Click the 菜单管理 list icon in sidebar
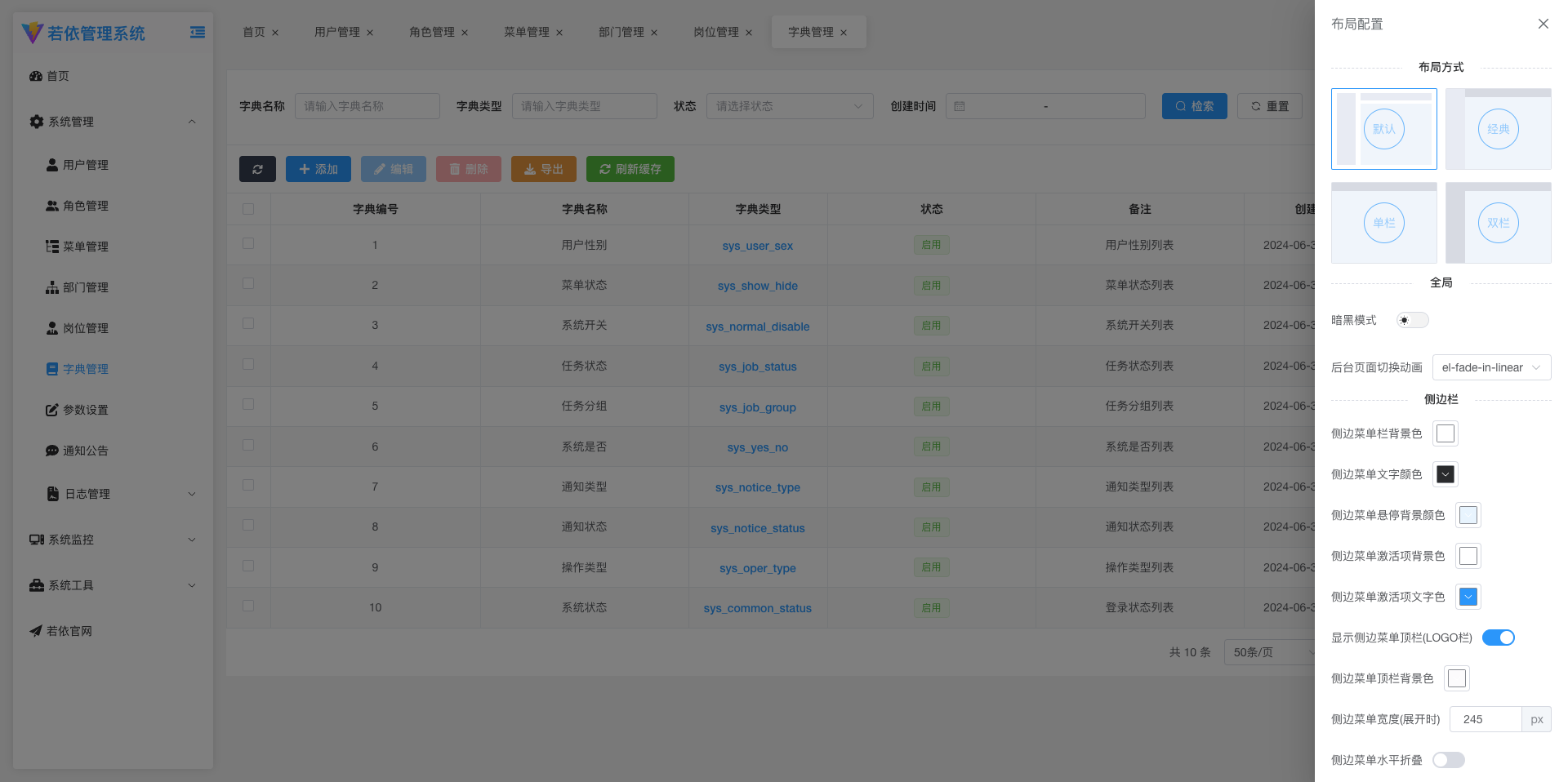Image resolution: width=1568 pixels, height=782 pixels. tap(52, 247)
